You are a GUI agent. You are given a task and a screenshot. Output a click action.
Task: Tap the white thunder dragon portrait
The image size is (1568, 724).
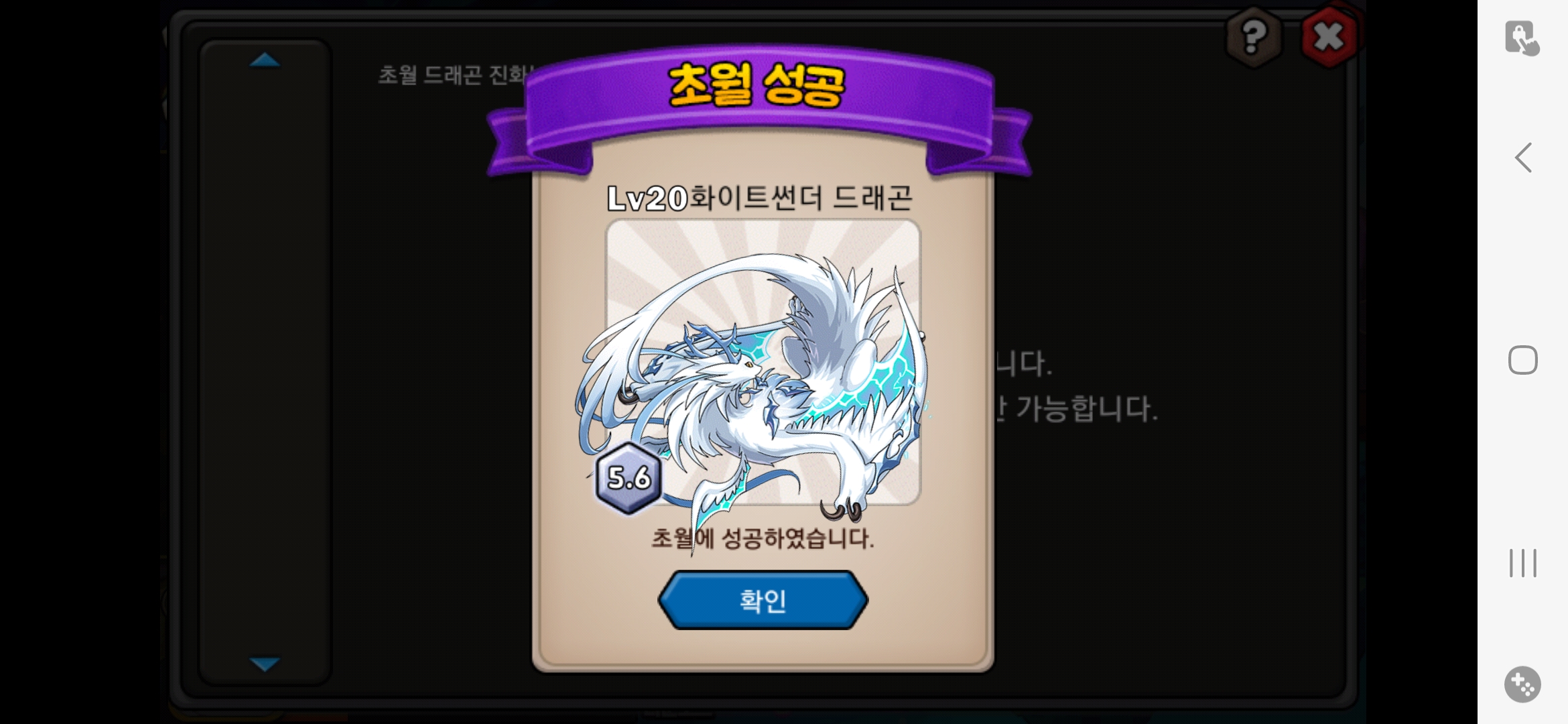[763, 375]
